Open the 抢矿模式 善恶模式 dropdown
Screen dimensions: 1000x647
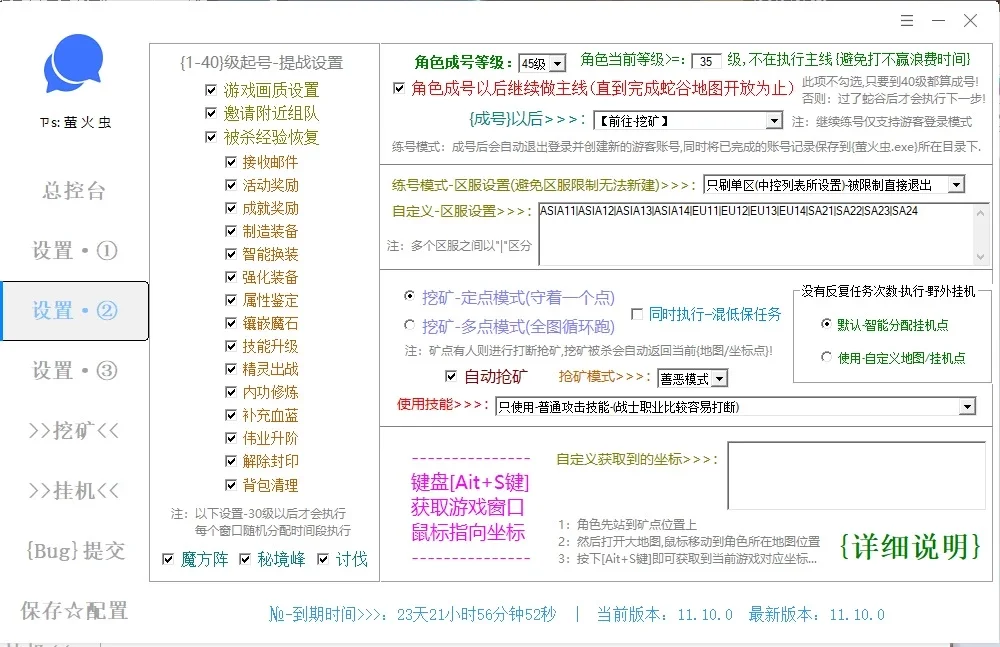pos(693,379)
